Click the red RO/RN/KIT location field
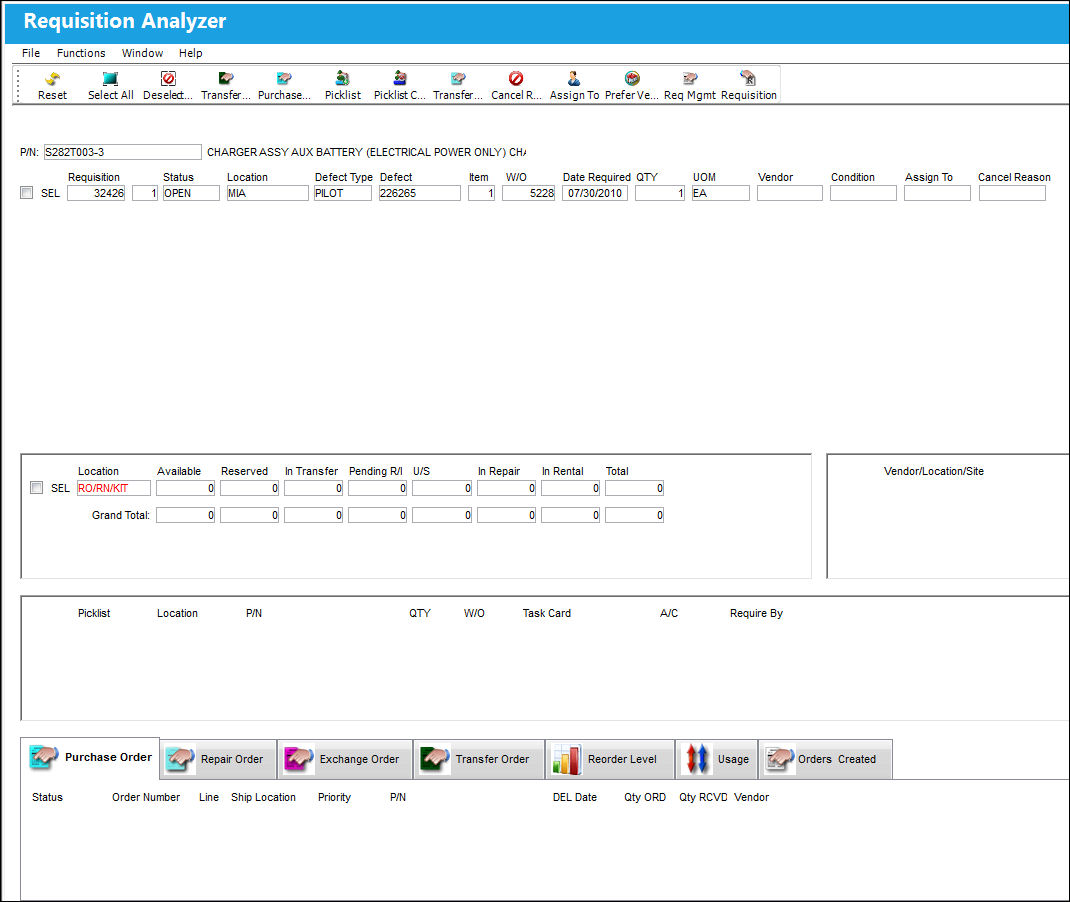This screenshot has height=902, width=1070. pyautogui.click(x=114, y=488)
